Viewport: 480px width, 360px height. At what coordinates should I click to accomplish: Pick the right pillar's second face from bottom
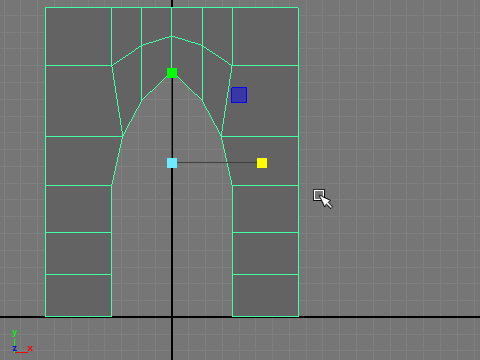tap(265, 253)
